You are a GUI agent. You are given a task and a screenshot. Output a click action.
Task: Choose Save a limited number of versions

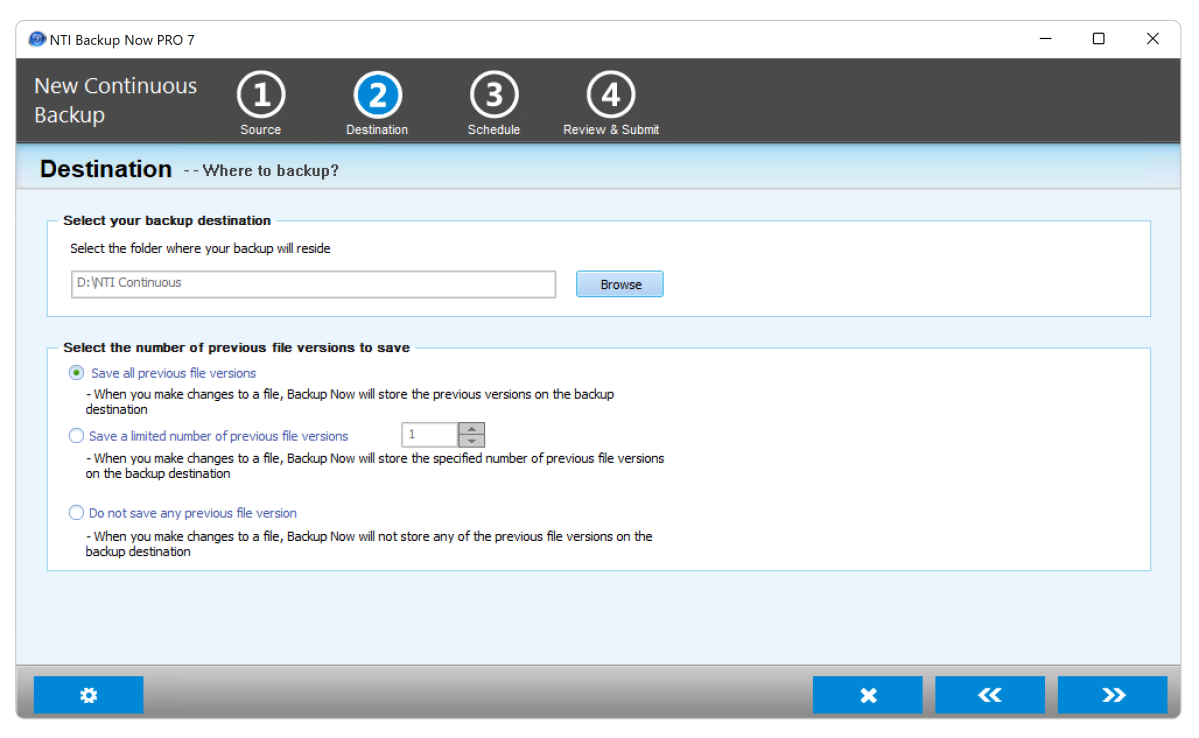(76, 436)
